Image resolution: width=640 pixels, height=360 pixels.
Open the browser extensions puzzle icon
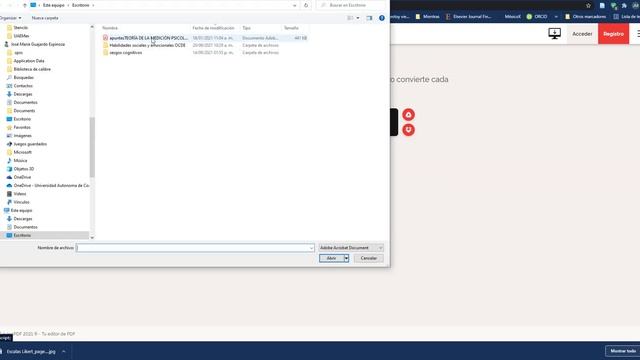click(624, 6)
